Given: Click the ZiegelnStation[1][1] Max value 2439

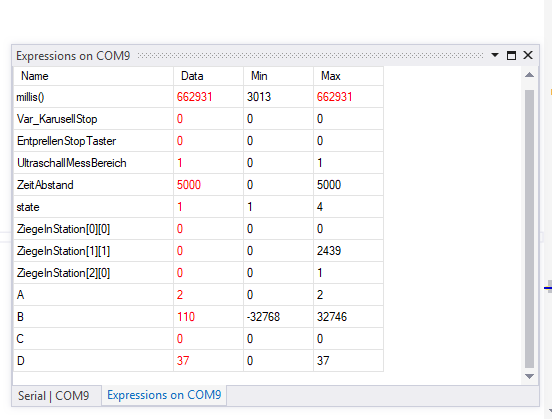Looking at the screenshot, I should [329, 251].
